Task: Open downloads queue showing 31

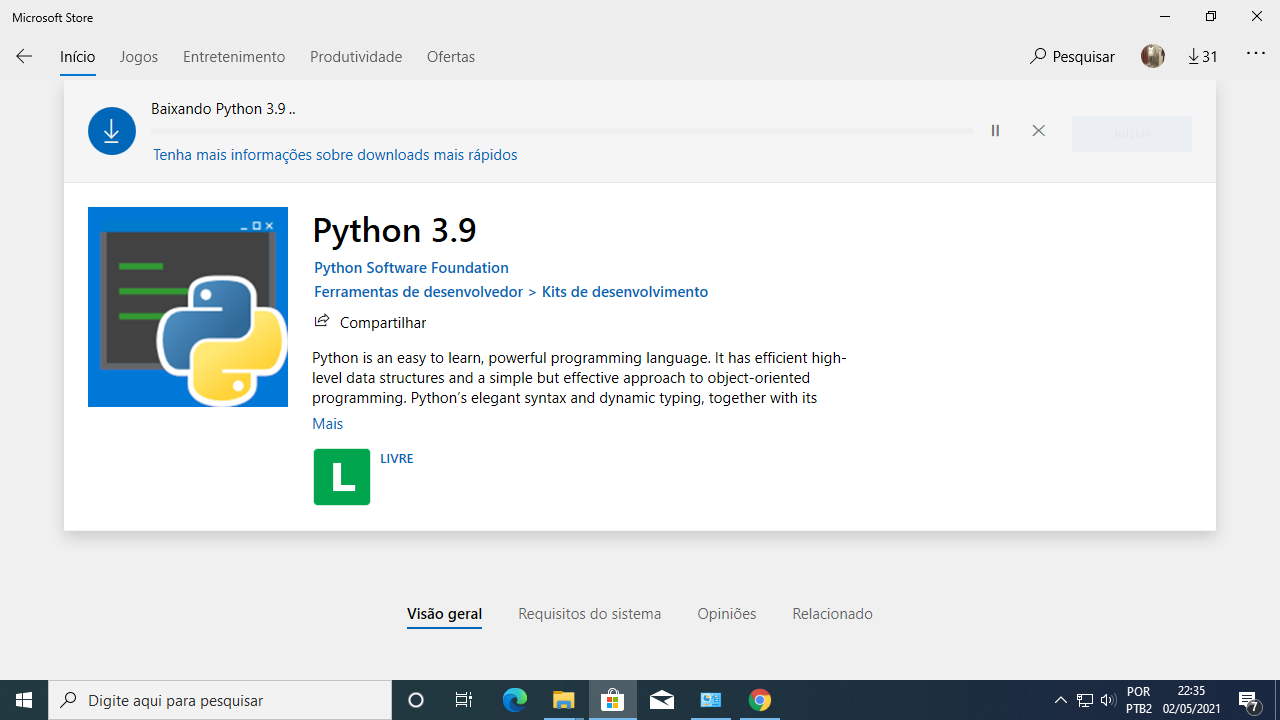Action: coord(1203,57)
